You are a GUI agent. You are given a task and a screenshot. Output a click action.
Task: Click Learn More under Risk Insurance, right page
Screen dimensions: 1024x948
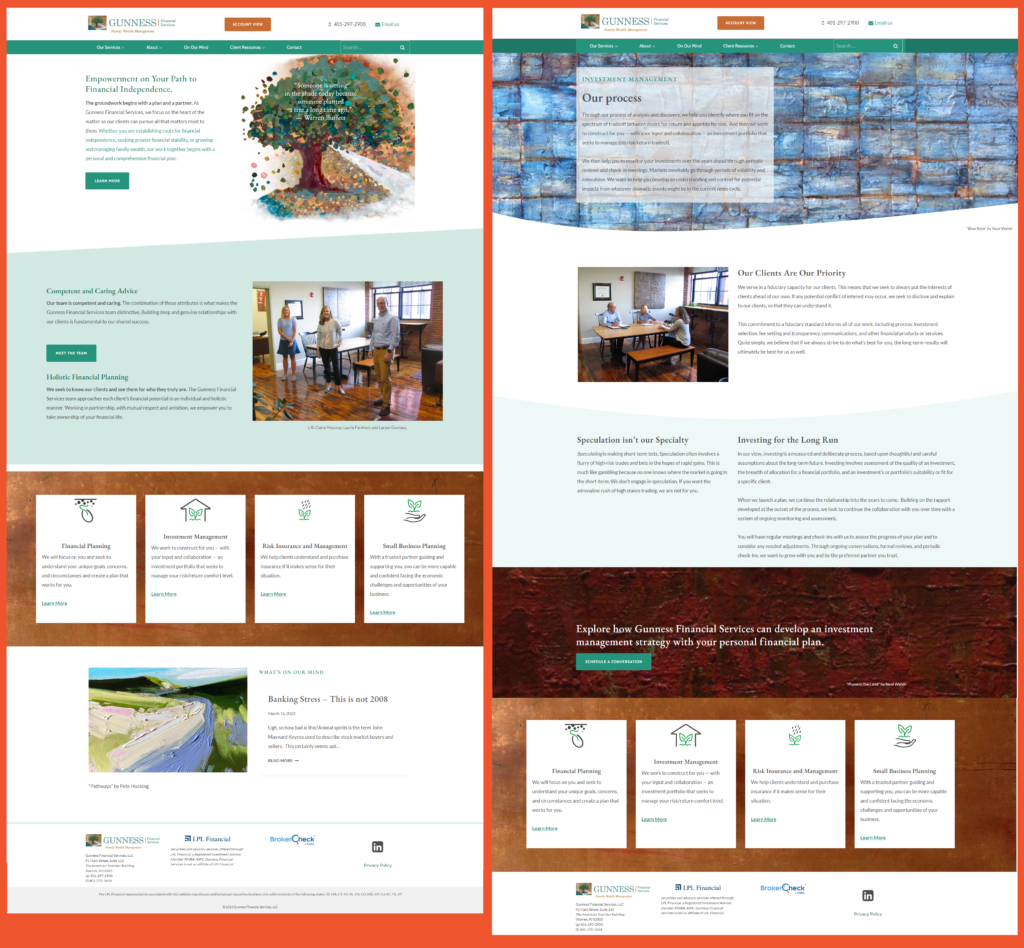(x=763, y=819)
